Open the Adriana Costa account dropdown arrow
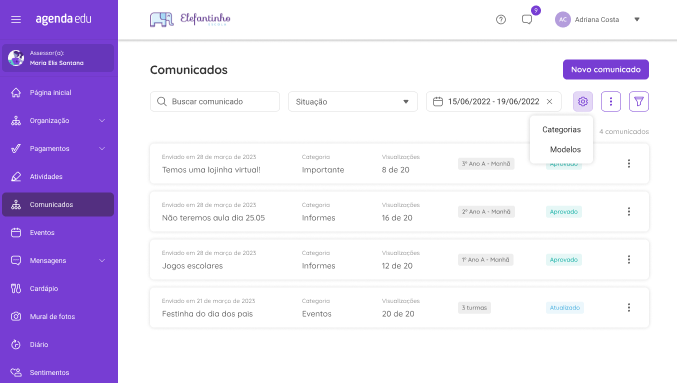This screenshot has height=383, width=677. point(637,19)
